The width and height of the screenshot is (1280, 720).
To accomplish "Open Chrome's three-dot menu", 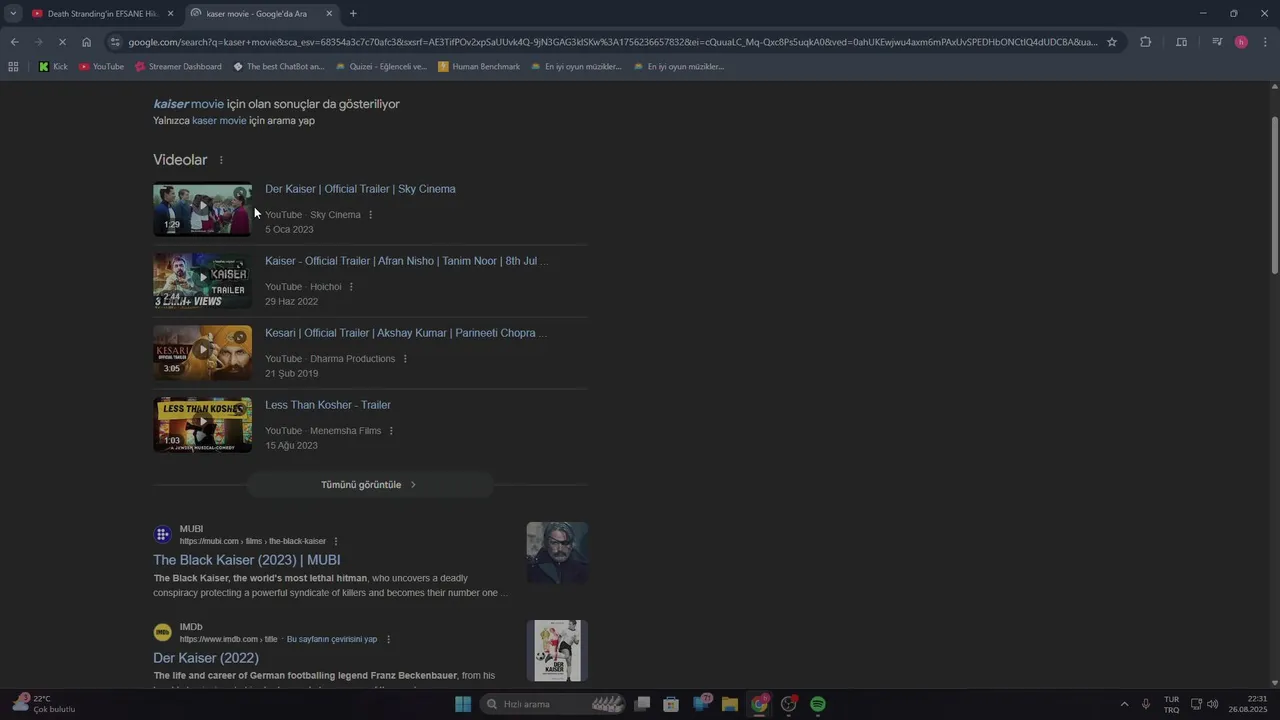I will click(x=1265, y=42).
